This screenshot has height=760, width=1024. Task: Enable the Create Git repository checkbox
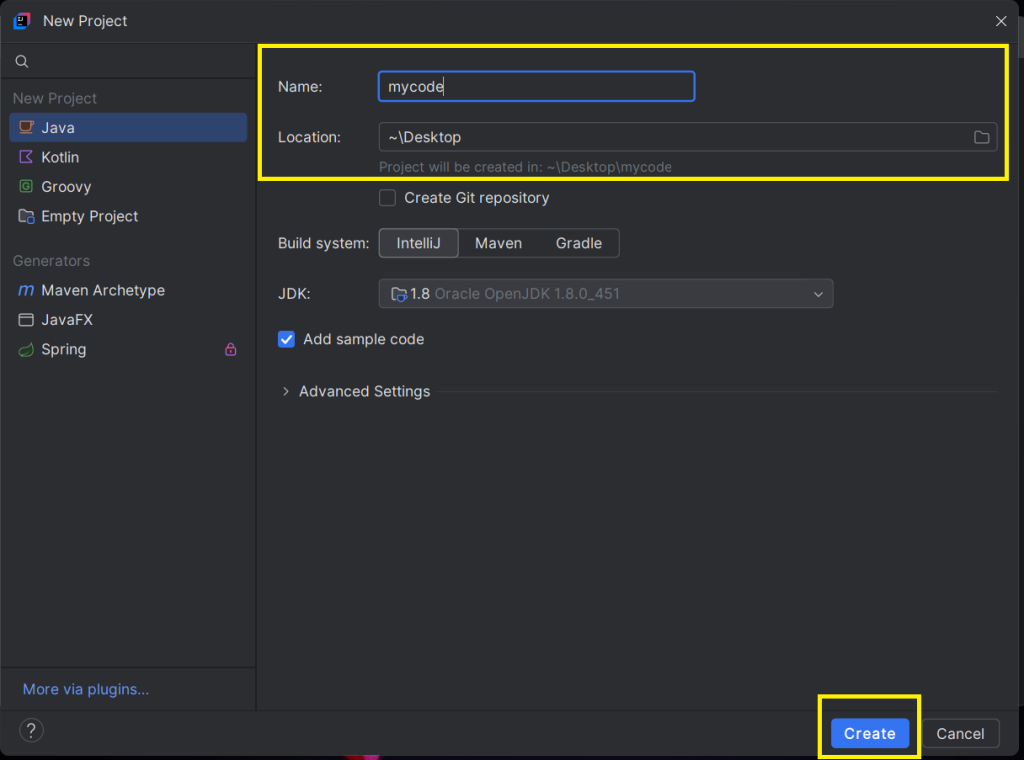tap(387, 198)
